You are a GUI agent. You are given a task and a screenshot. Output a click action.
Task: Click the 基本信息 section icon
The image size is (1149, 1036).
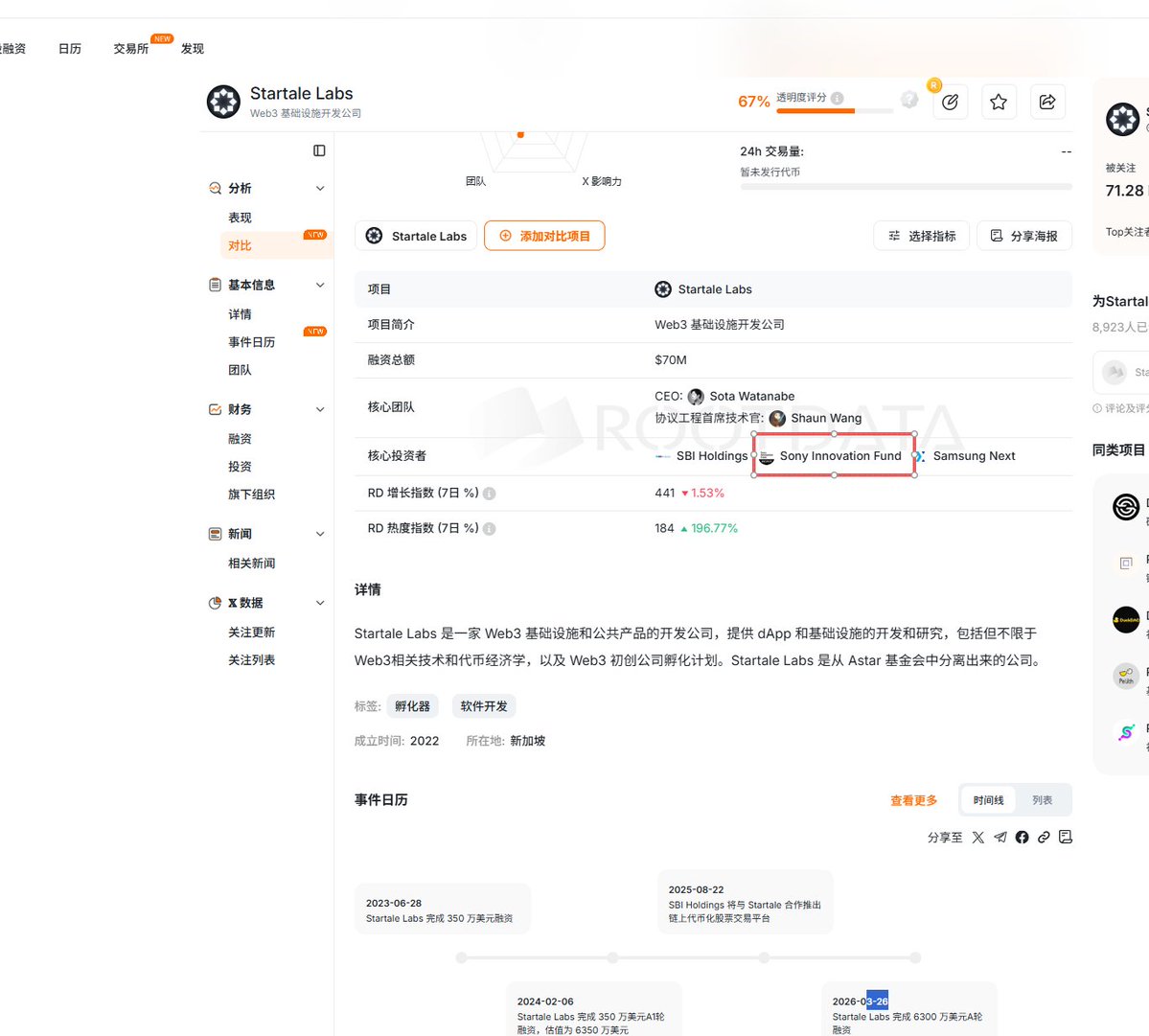coord(215,285)
